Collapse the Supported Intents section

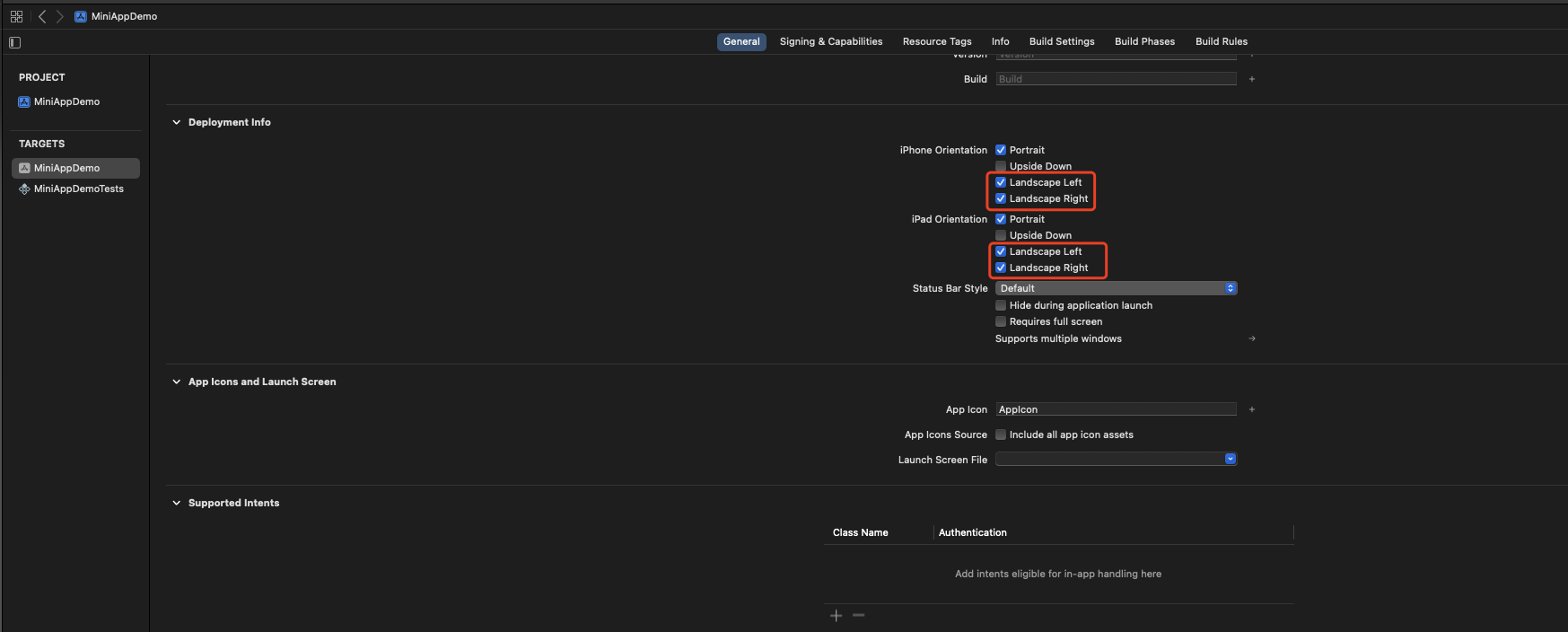pos(177,503)
